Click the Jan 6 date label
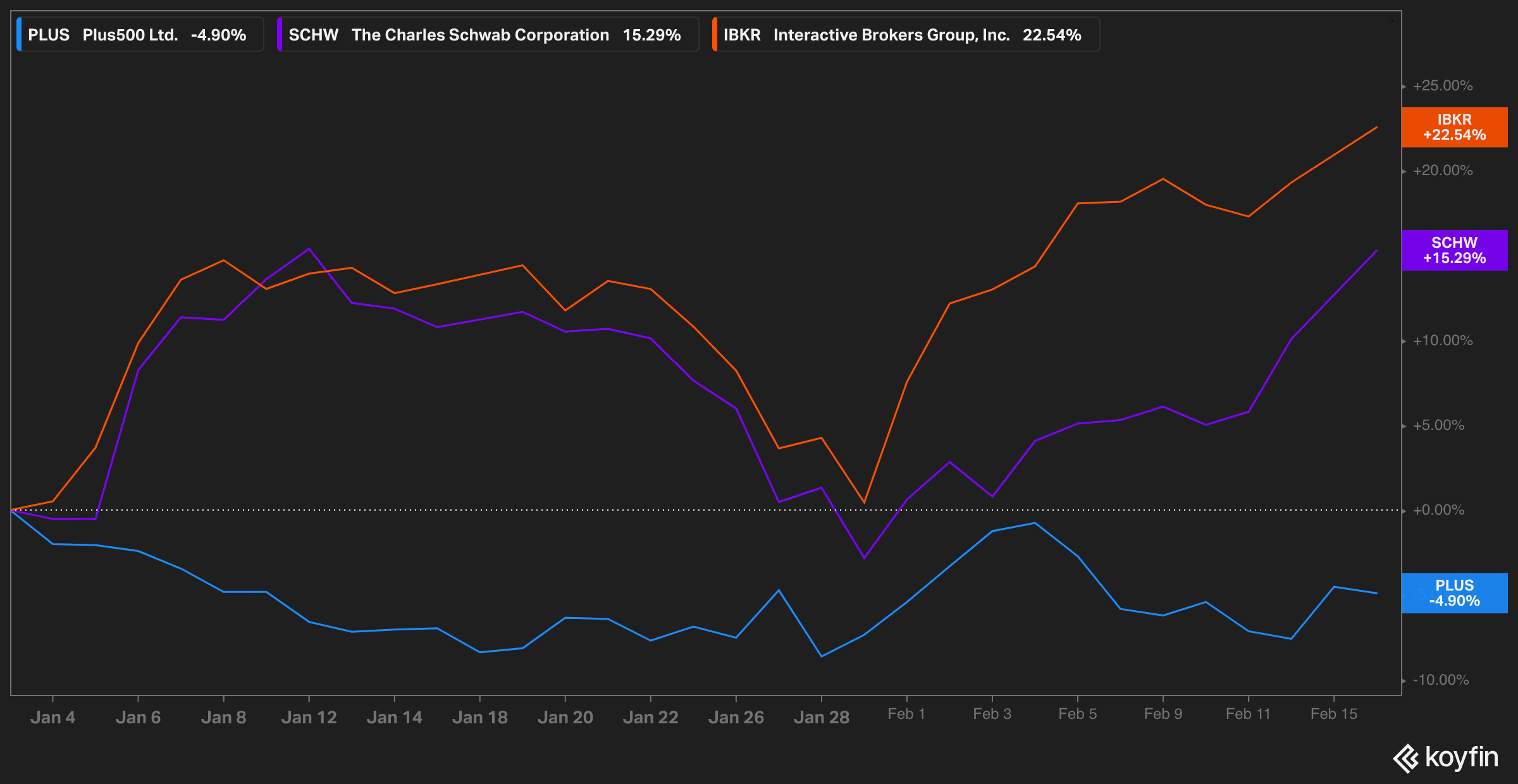The image size is (1518, 784). [138, 718]
